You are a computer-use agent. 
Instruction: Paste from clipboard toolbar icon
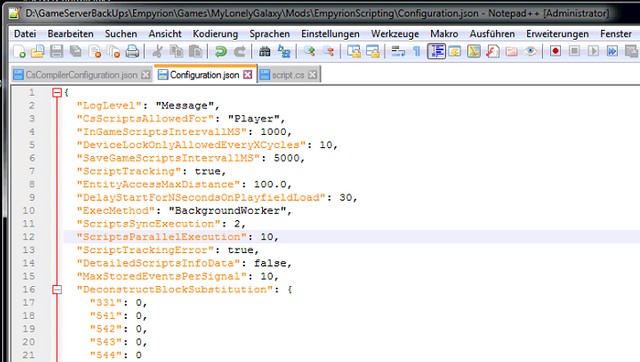pyautogui.click(x=196, y=51)
